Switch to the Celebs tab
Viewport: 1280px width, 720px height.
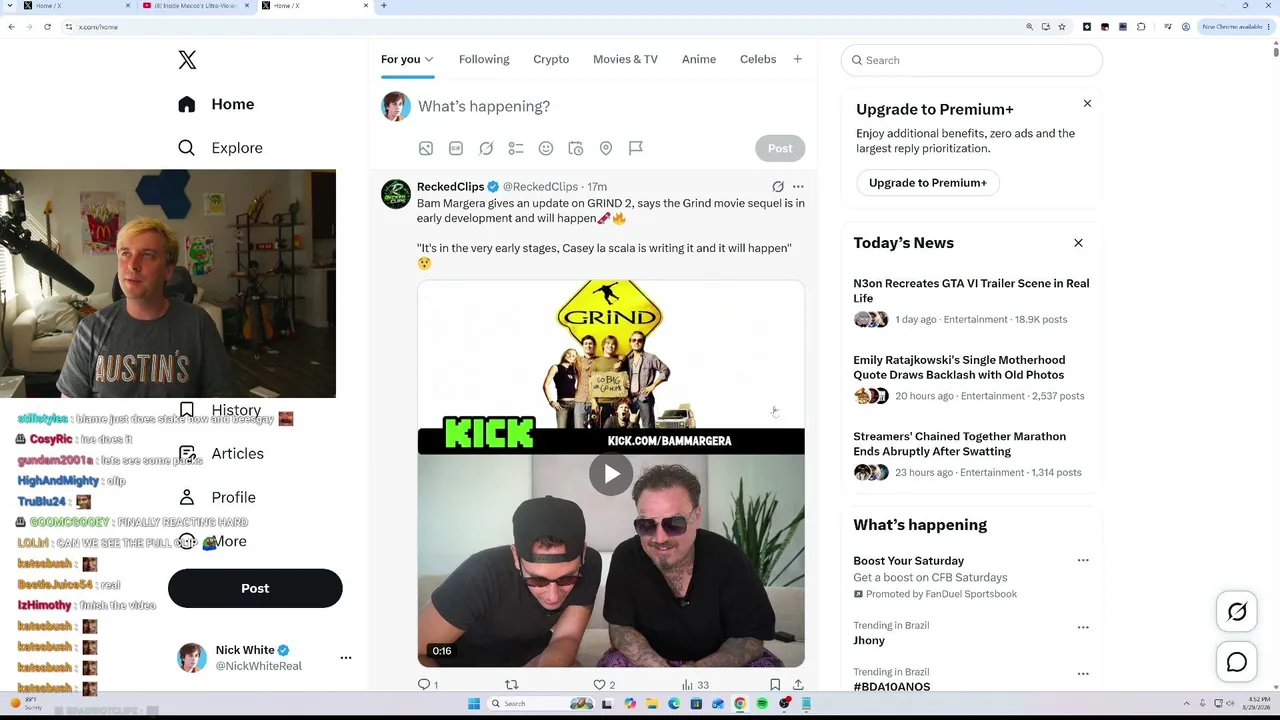(x=758, y=60)
